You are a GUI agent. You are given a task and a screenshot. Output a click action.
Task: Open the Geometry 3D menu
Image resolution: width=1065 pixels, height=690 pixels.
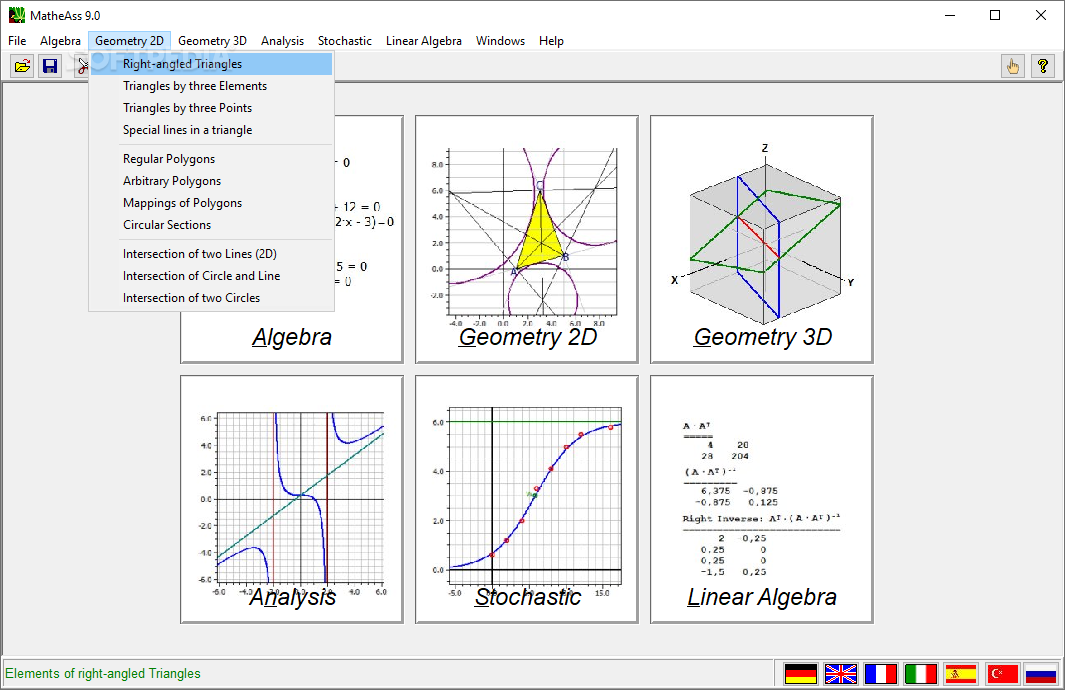(x=212, y=41)
